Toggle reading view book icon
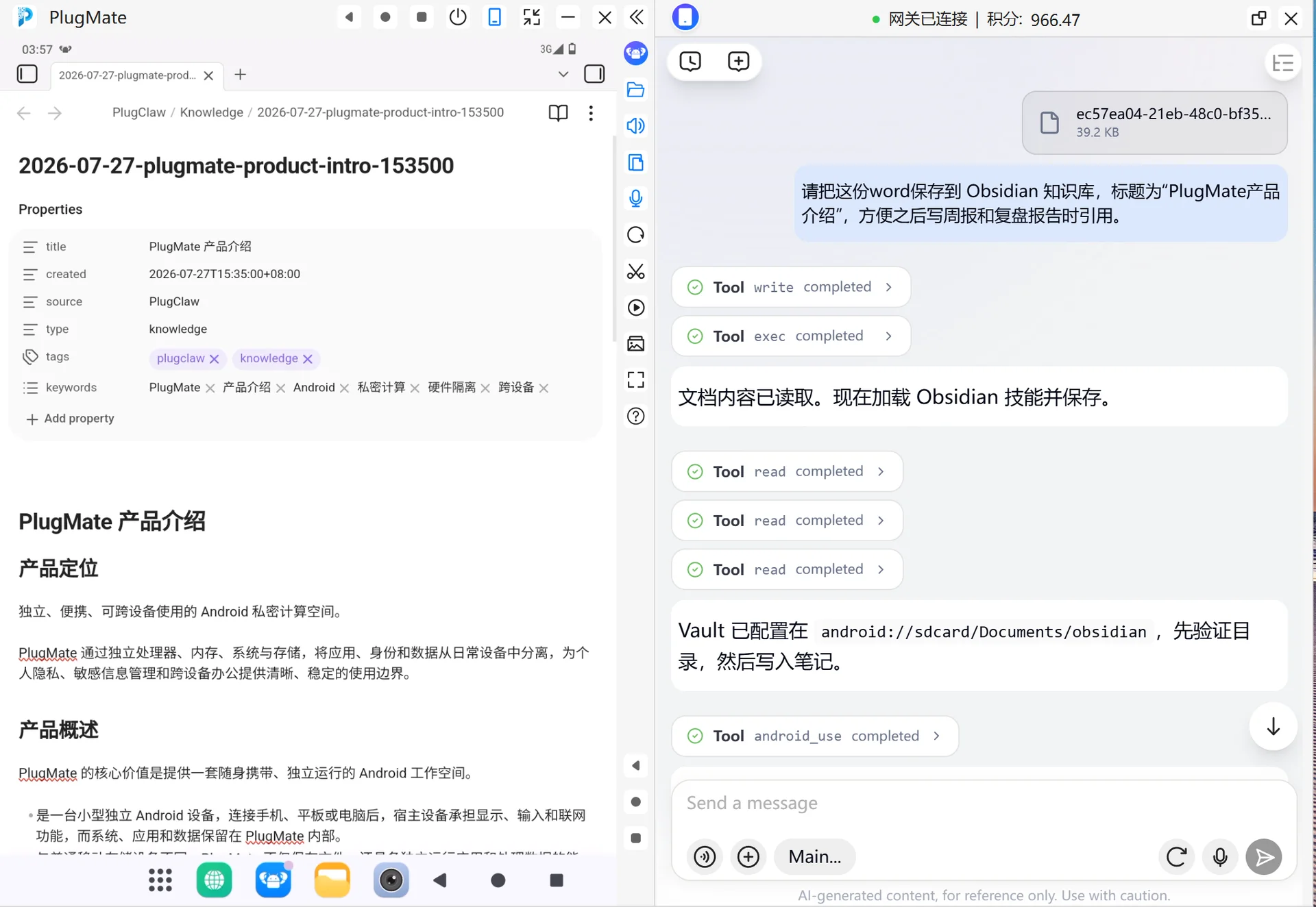 pos(558,113)
